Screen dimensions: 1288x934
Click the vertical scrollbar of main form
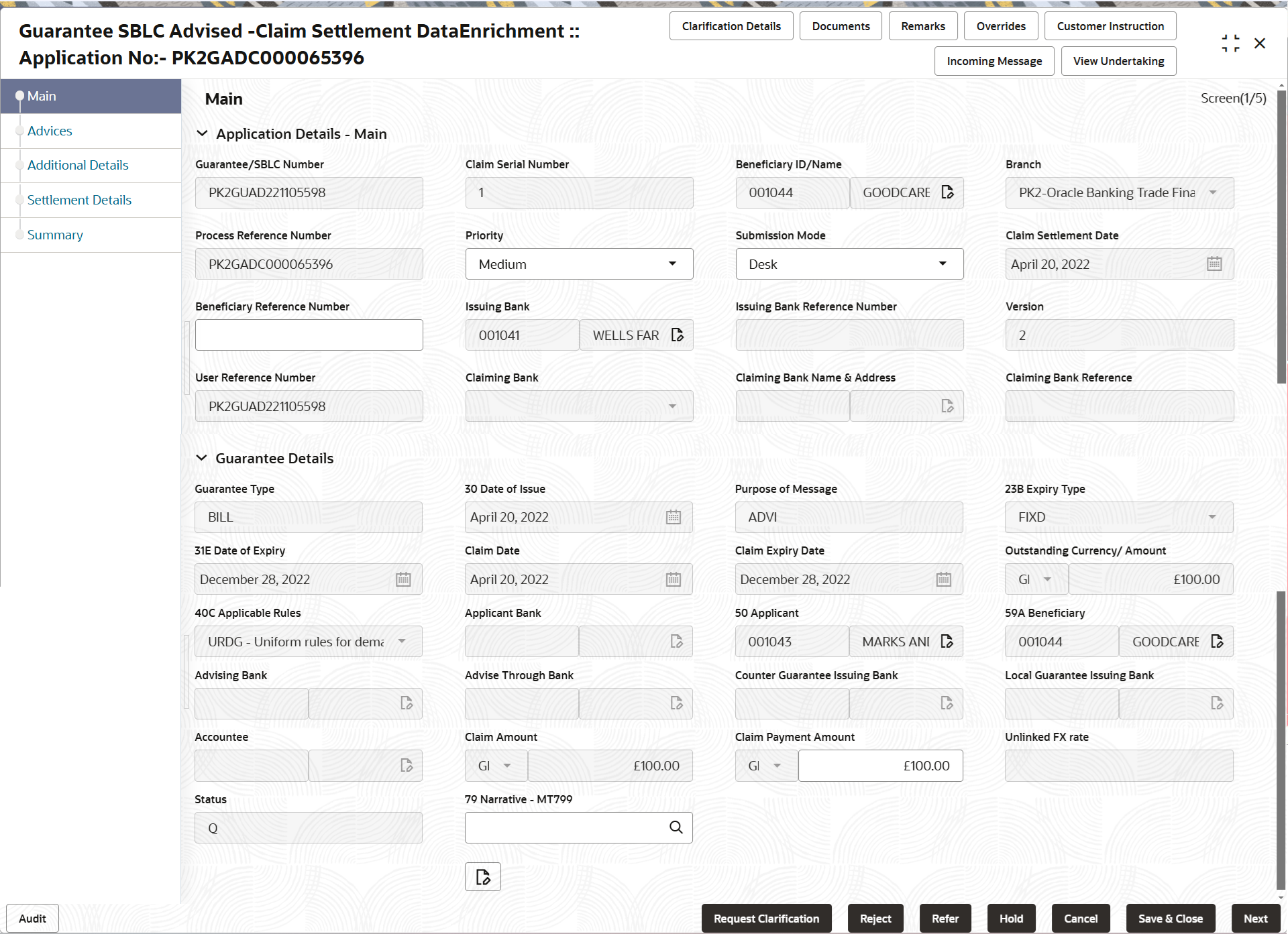(1281, 235)
